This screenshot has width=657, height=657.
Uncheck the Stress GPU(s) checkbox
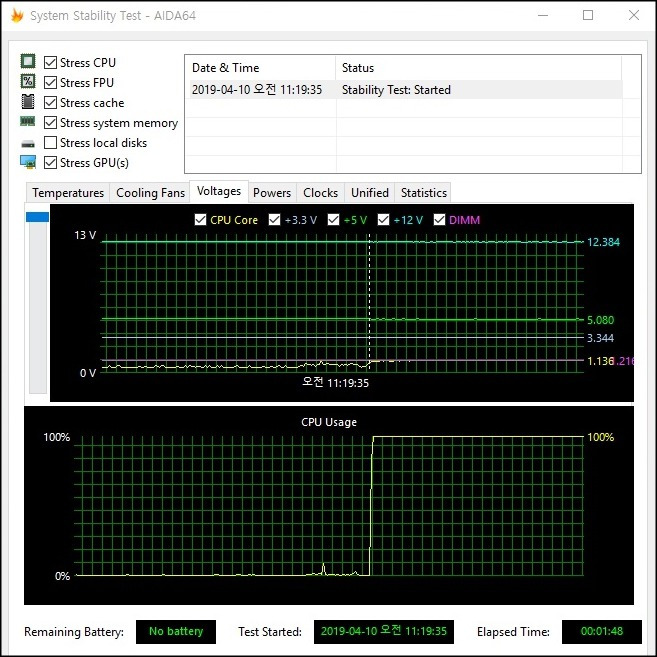tap(50, 163)
